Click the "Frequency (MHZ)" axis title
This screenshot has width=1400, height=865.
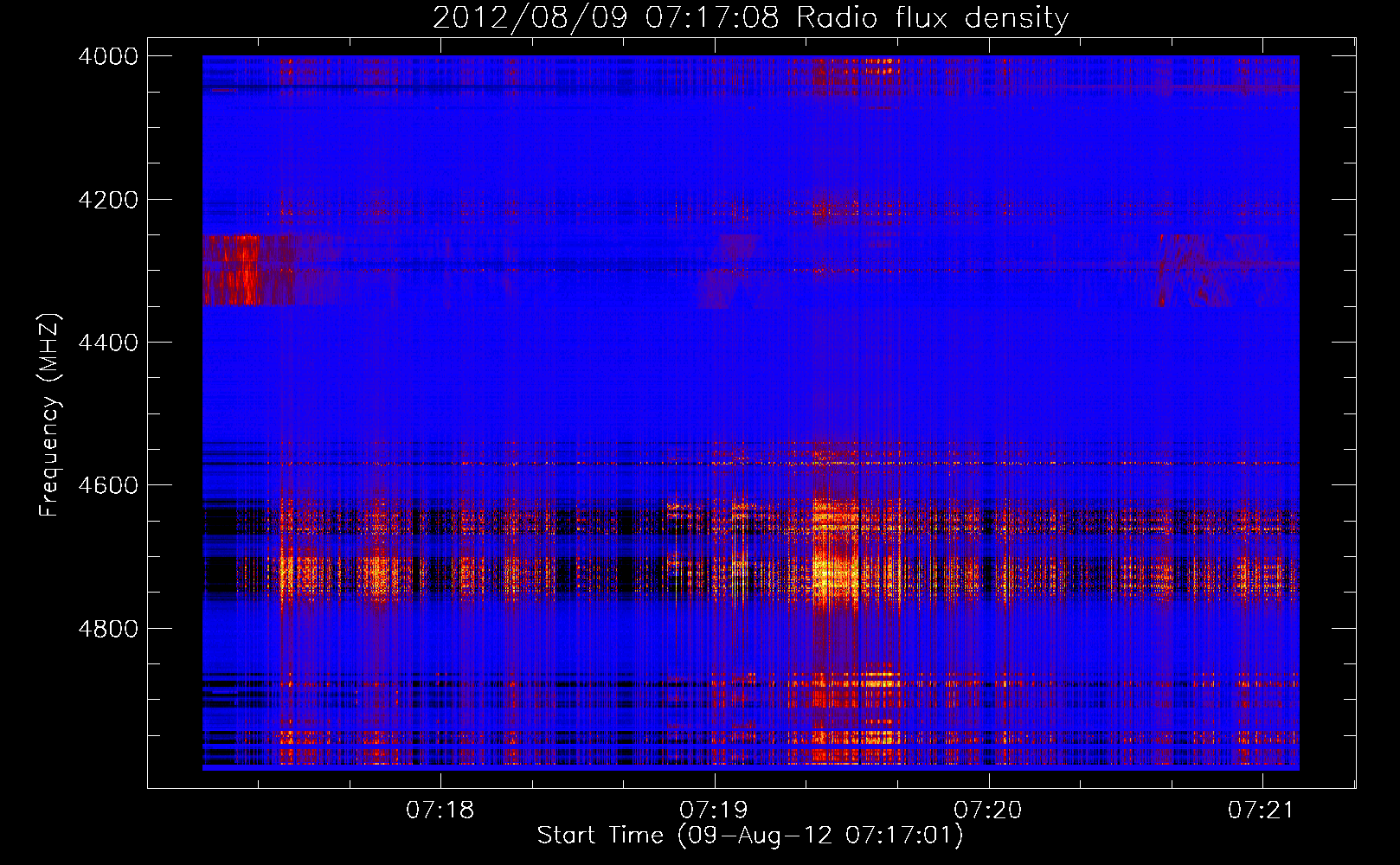click(50, 415)
